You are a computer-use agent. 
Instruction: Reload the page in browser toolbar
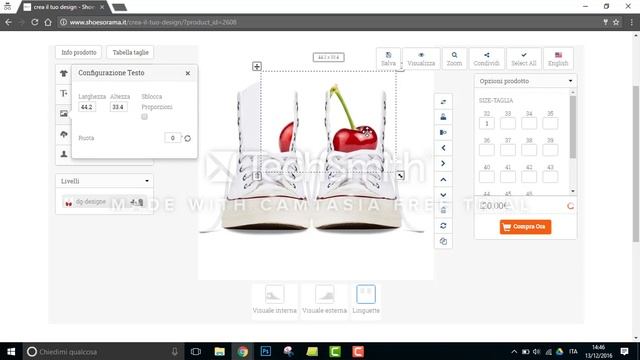[35, 22]
